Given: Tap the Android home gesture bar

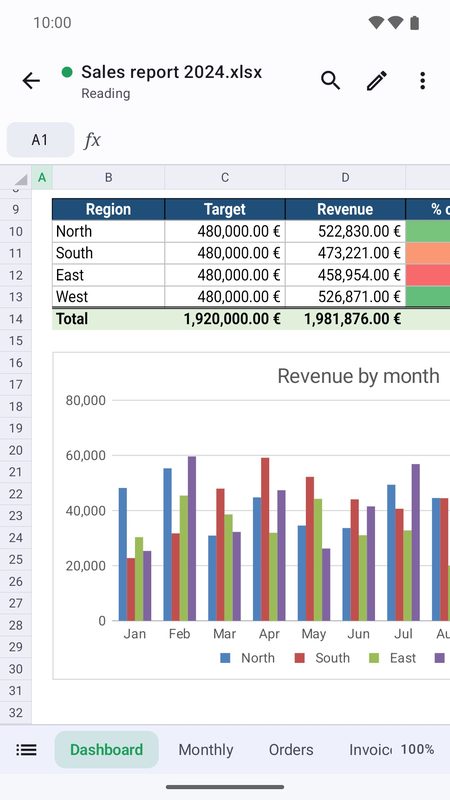Looking at the screenshot, I should click(x=225, y=787).
